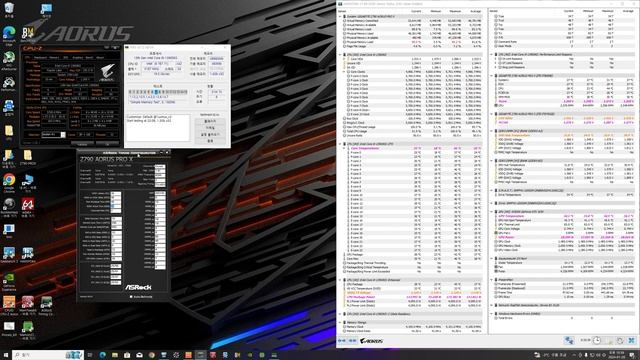This screenshot has width=640, height=360.
Task: Switch to Bench tab in CPU-Z
Action: 89,58
